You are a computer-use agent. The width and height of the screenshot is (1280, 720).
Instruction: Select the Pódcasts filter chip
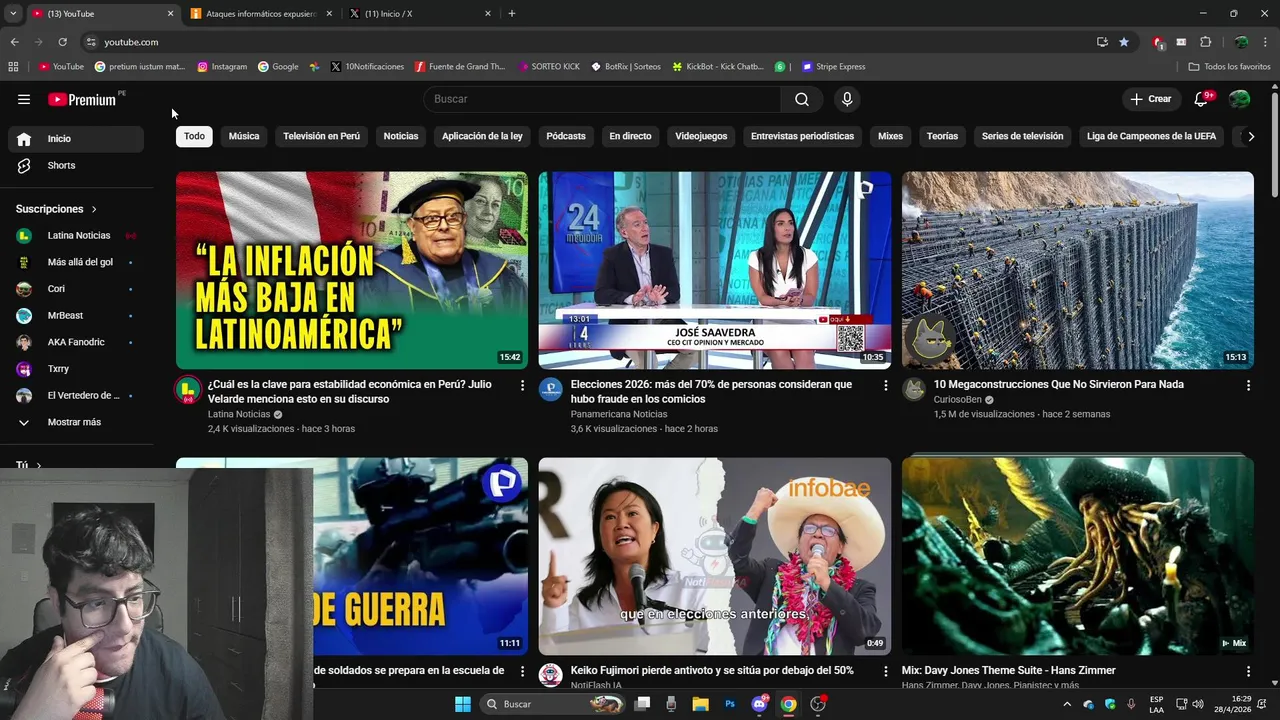click(566, 136)
